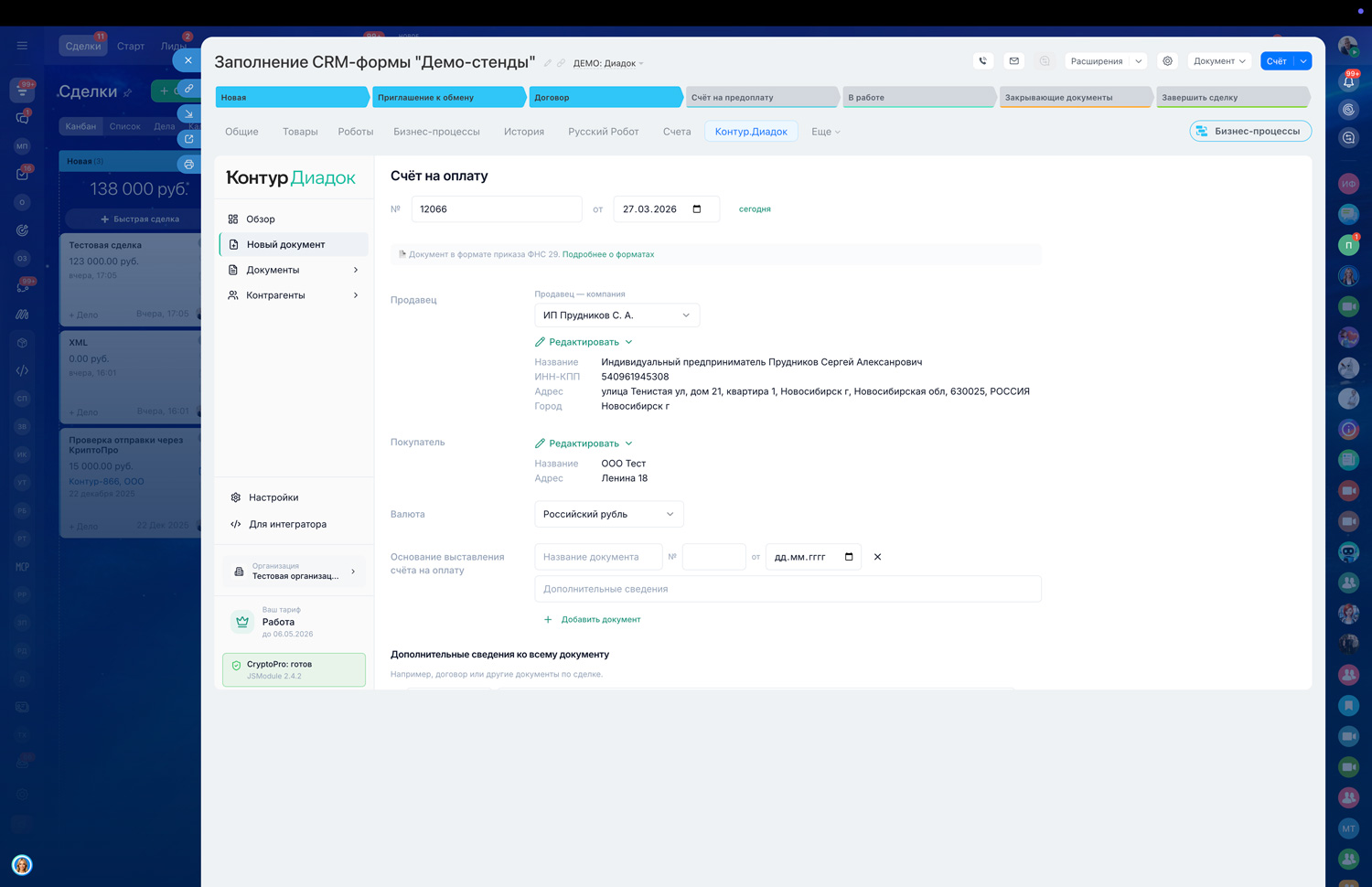Click the Контрагенты people icon
1372x887 pixels.
tap(233, 295)
